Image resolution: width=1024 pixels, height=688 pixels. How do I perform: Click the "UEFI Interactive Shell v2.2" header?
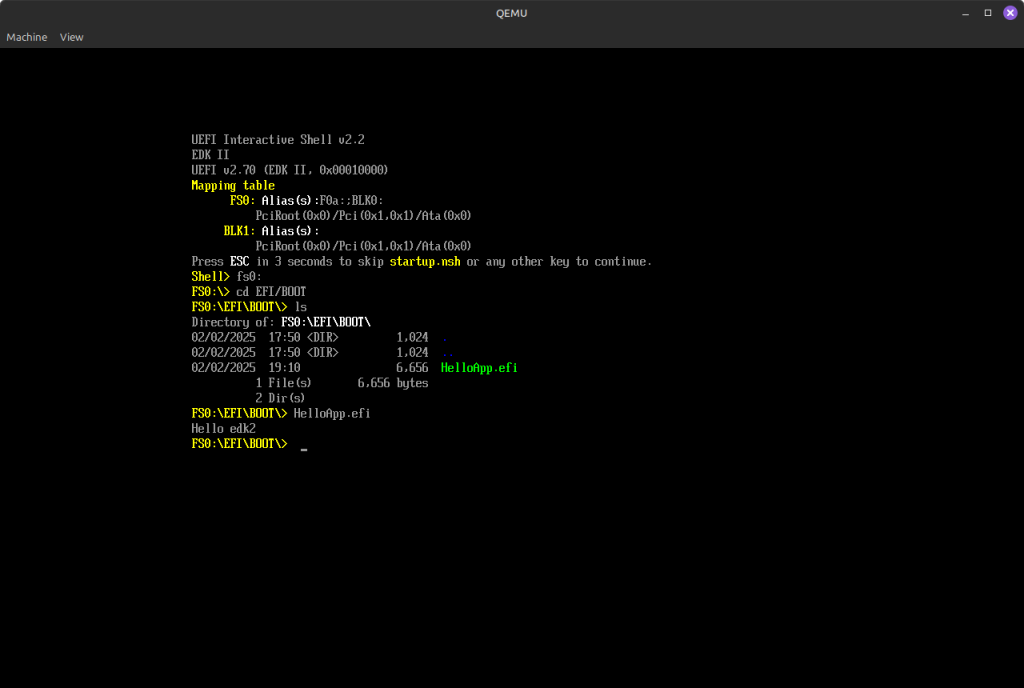pos(284,140)
